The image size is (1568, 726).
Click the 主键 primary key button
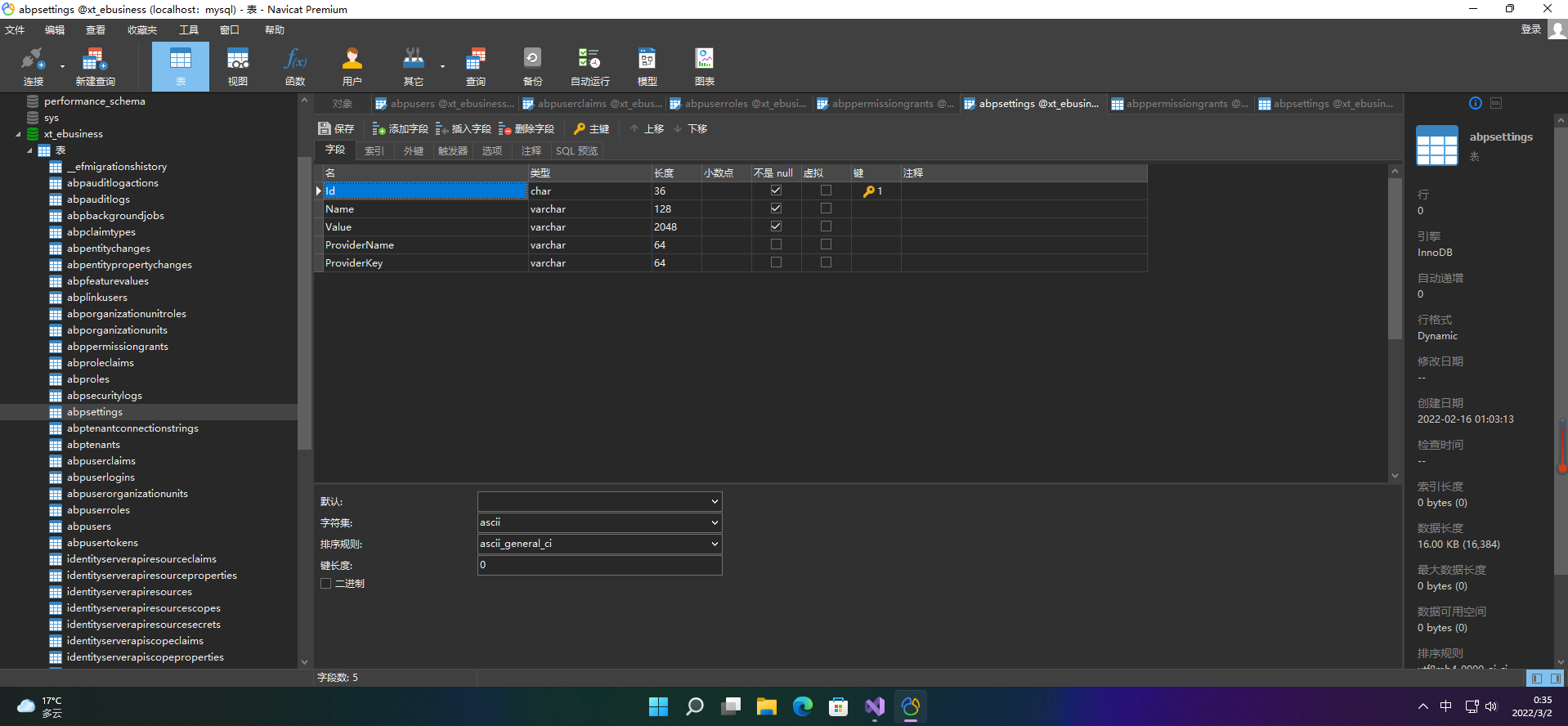591,128
